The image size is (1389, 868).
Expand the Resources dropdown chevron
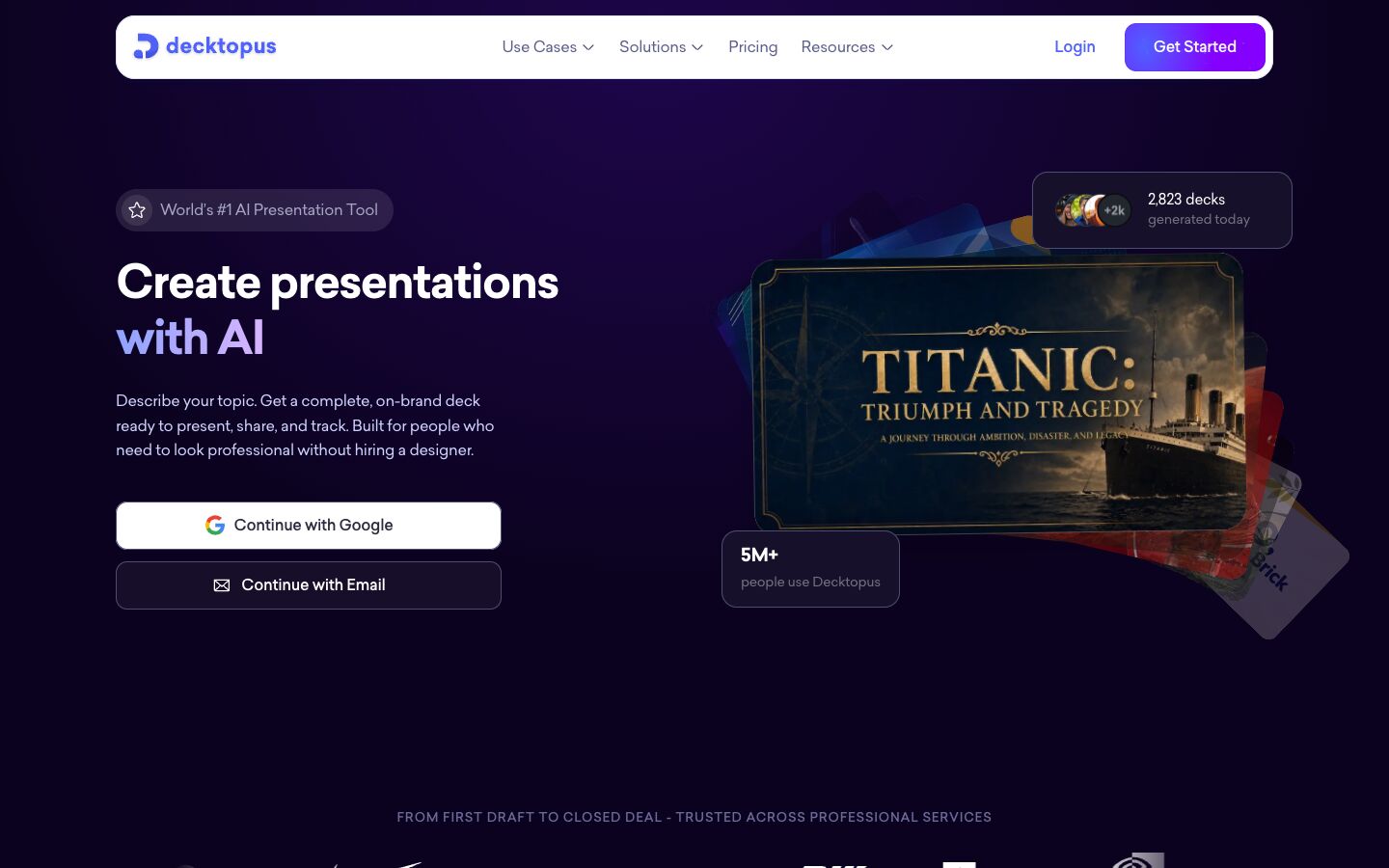click(887, 47)
